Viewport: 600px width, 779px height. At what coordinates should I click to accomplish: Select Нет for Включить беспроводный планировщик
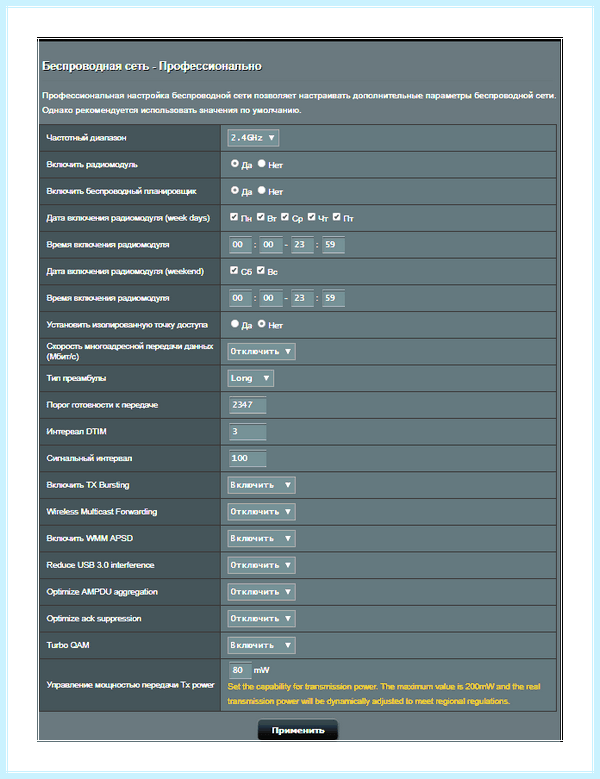(x=261, y=190)
